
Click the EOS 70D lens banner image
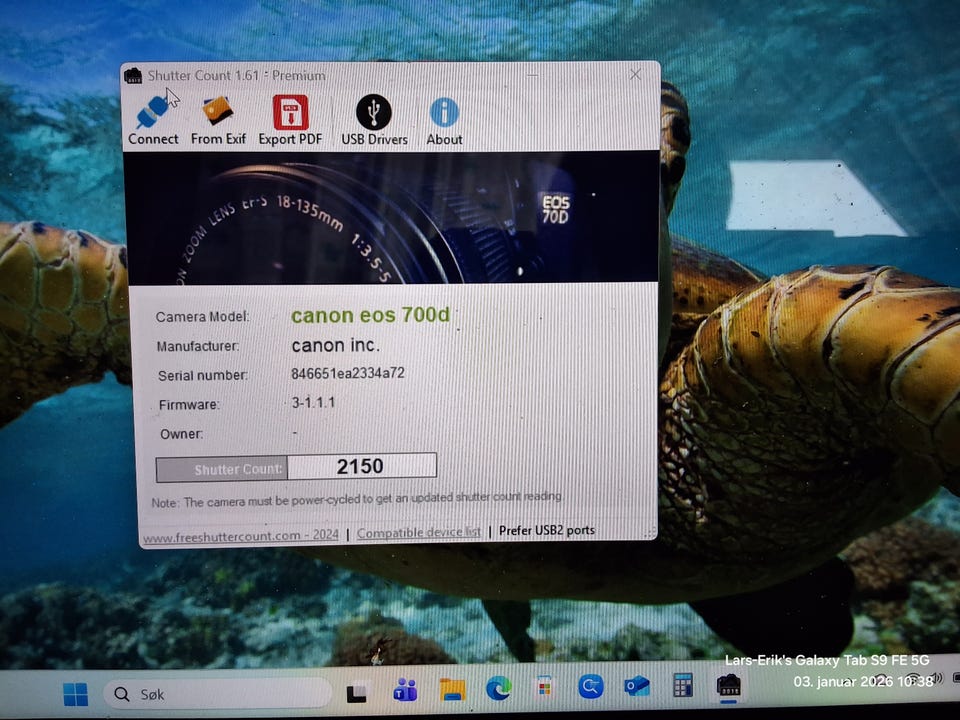tap(392, 218)
